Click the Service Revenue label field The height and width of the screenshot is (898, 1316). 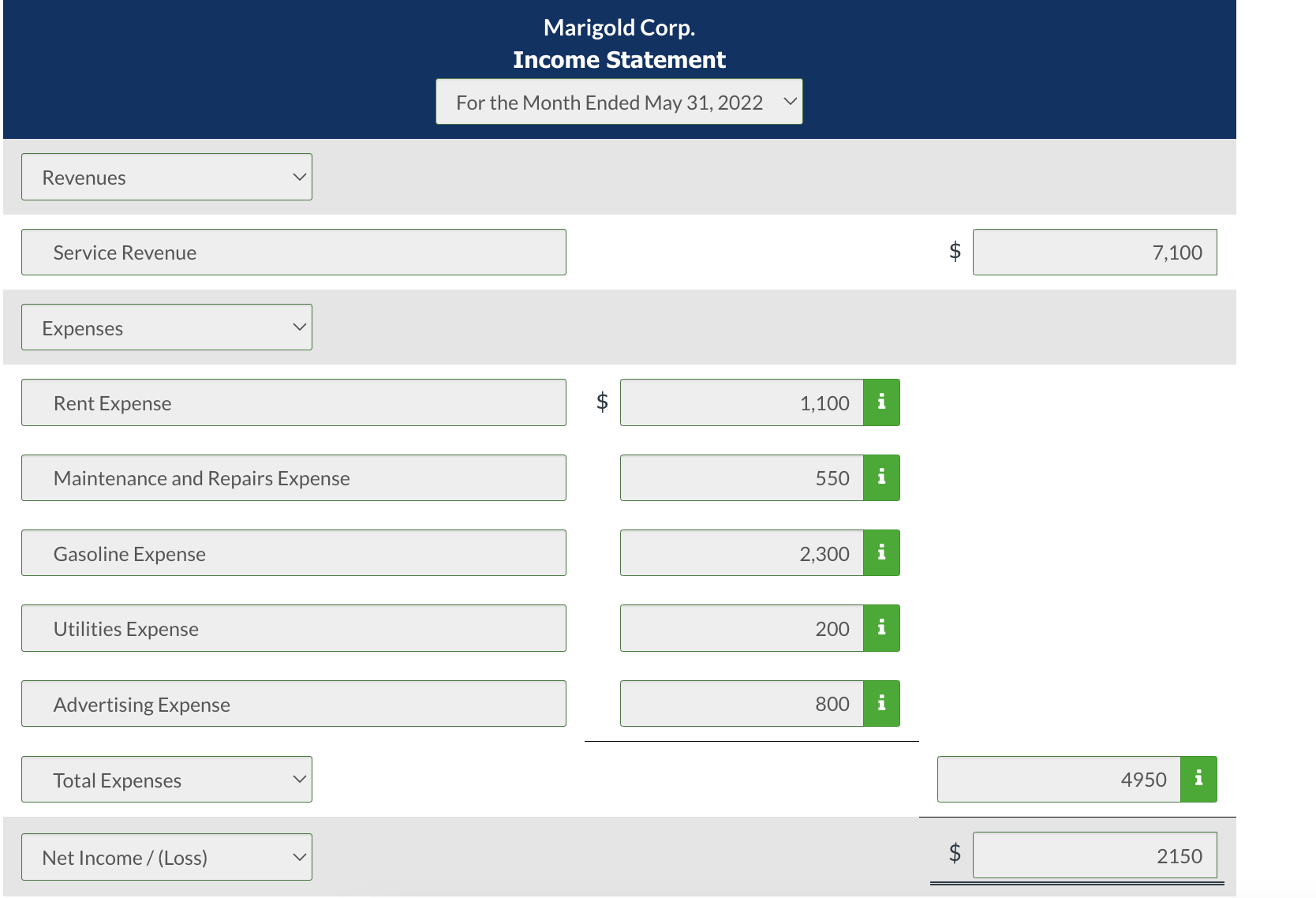click(293, 253)
